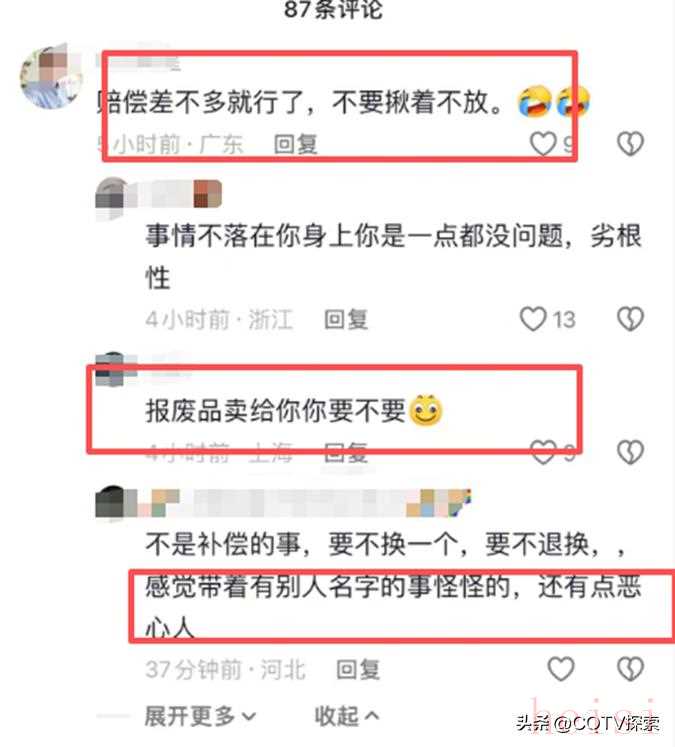Expand more replies via 展开更多

coord(200,716)
